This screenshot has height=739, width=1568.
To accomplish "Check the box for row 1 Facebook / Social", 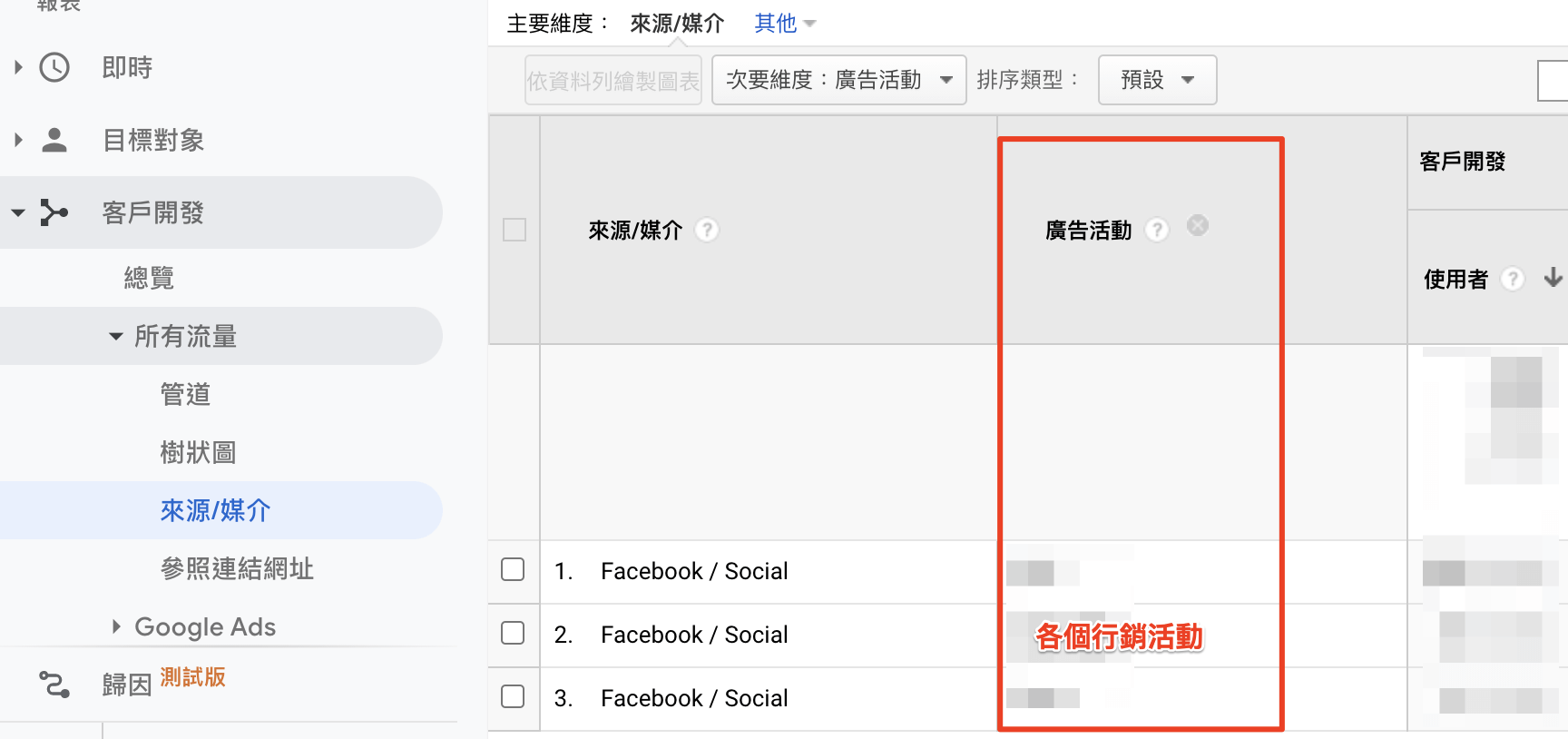I will 513,569.
